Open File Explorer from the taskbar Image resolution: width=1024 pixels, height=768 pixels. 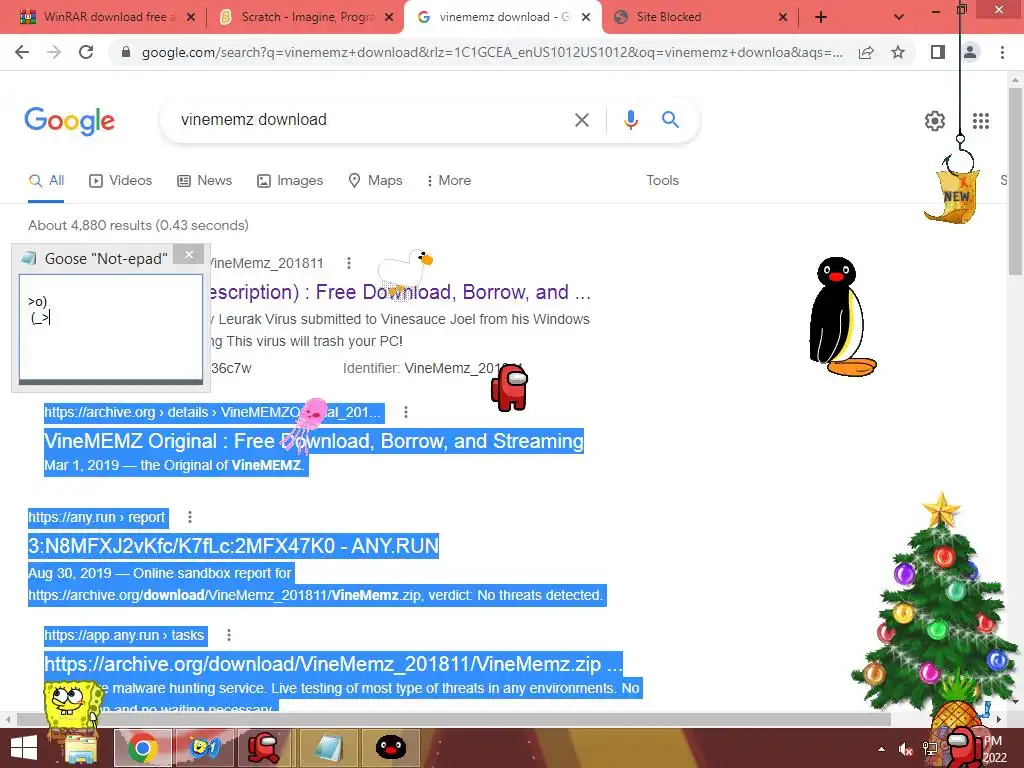(x=81, y=748)
